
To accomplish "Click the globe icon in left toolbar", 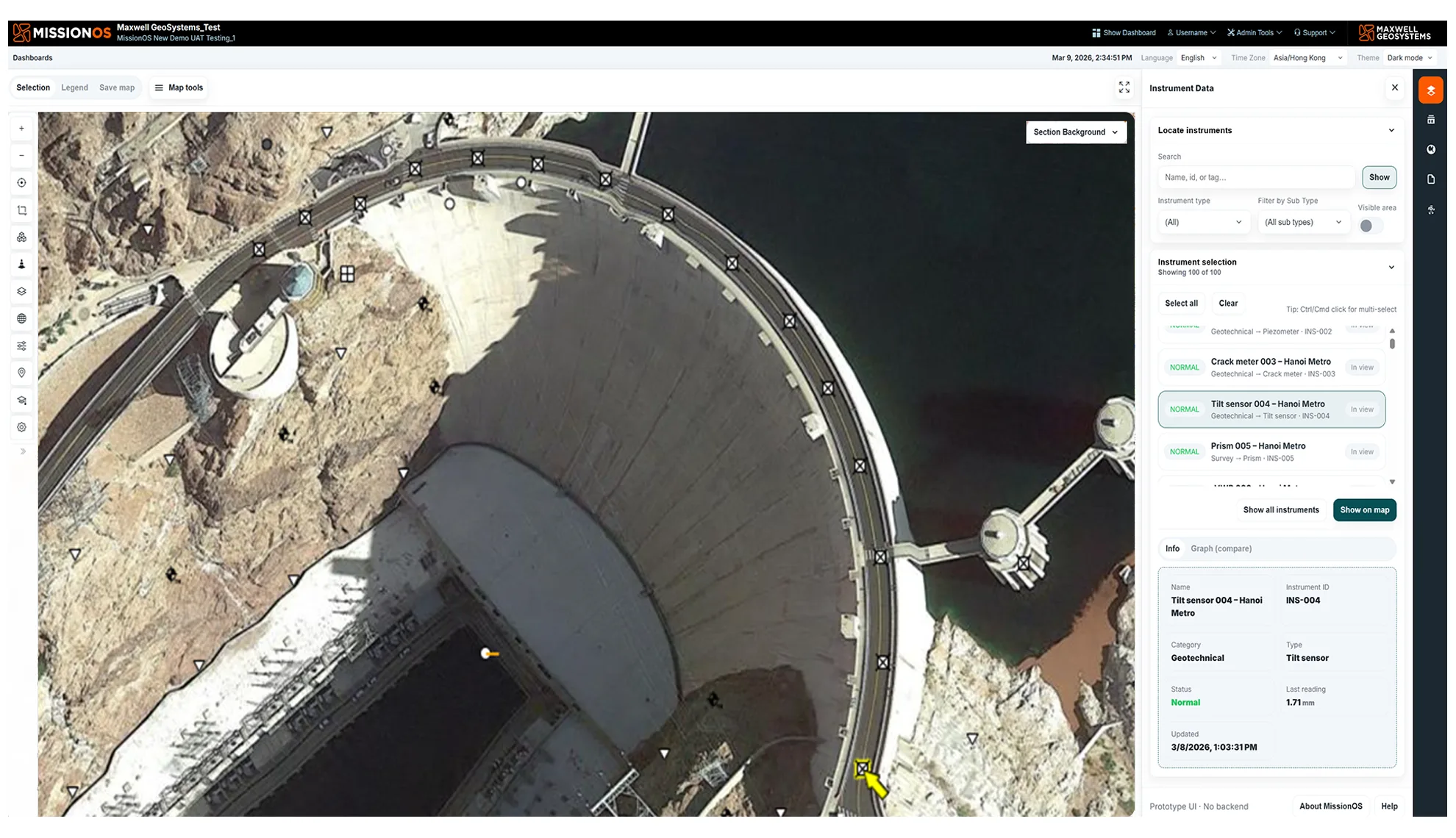I will pyautogui.click(x=21, y=319).
